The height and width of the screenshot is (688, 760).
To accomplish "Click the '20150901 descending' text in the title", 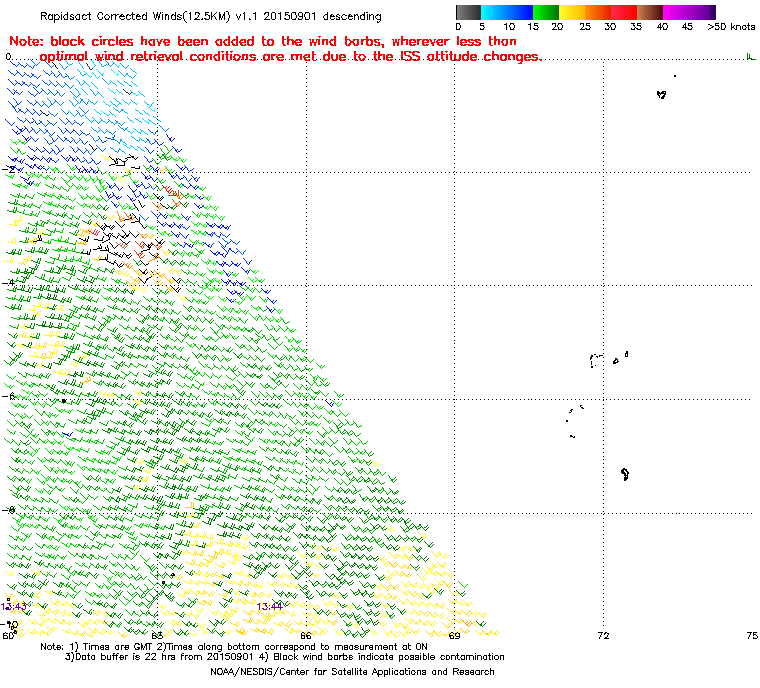I will tap(322, 16).
